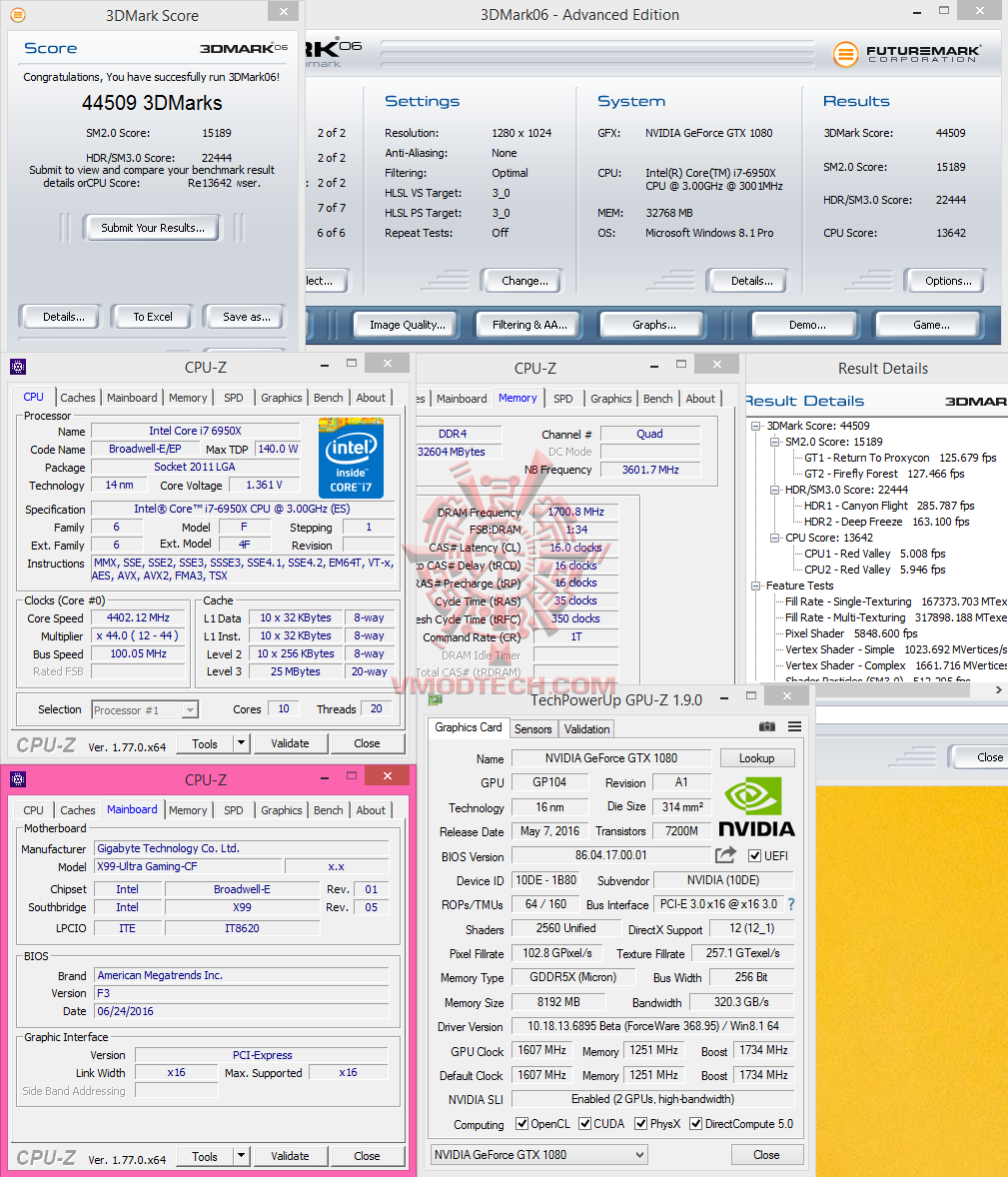
Task: Open the Bench tab in top CPU-Z window
Action: [x=328, y=398]
